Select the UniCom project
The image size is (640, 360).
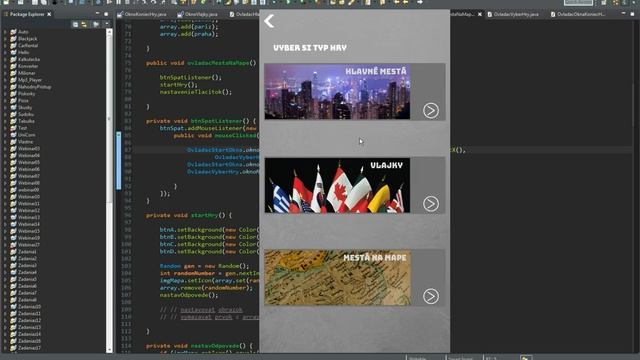tap(27, 135)
